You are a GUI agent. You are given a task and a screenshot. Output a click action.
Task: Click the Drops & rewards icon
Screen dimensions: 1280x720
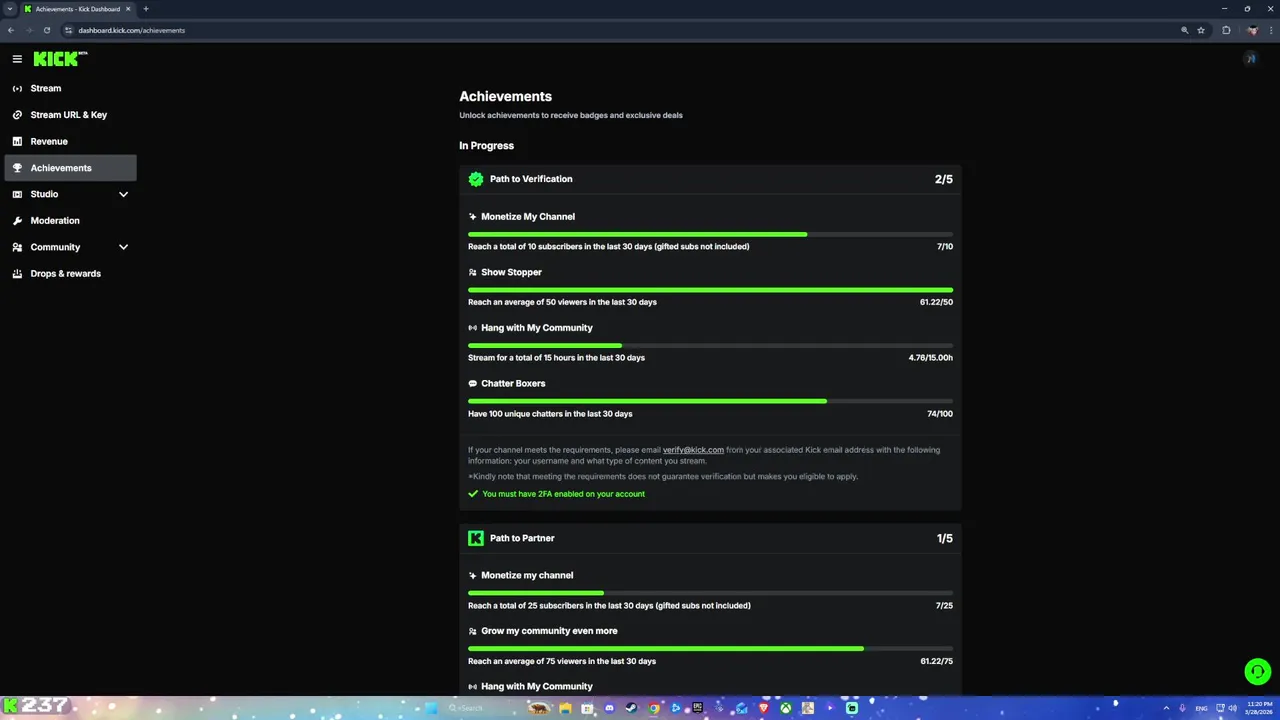coord(17,274)
